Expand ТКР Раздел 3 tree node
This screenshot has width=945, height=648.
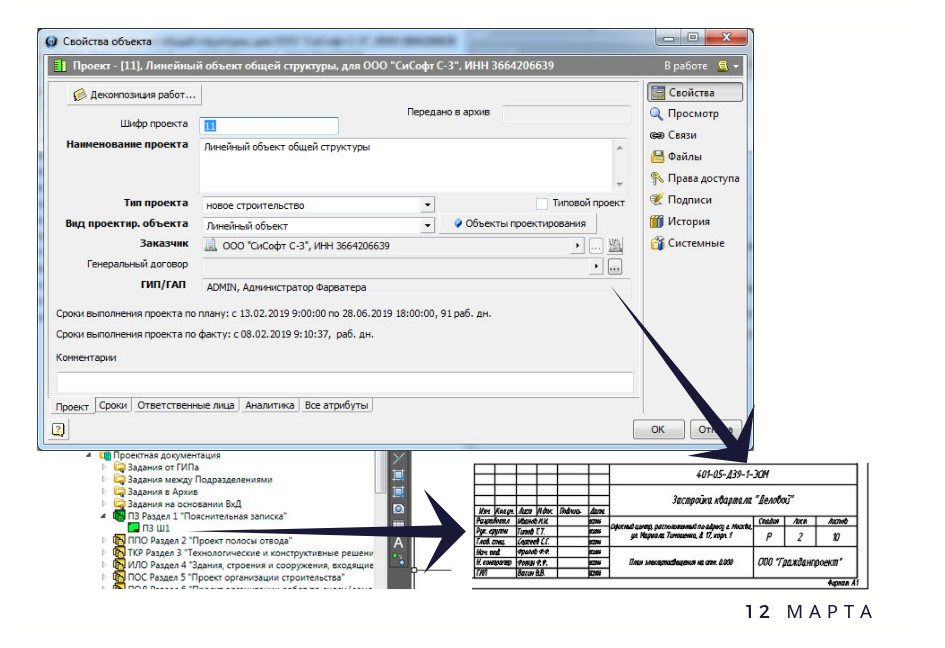click(103, 553)
